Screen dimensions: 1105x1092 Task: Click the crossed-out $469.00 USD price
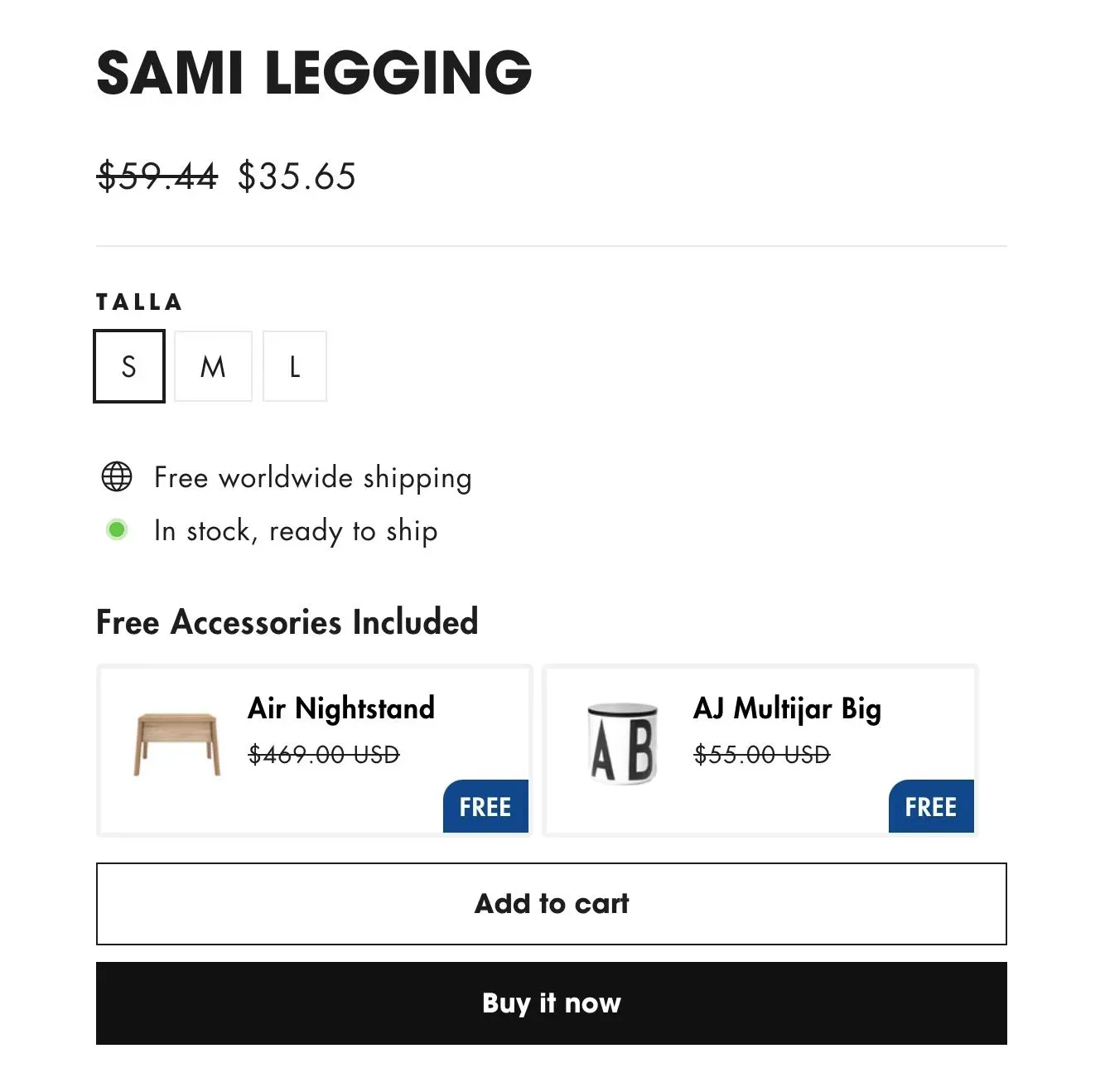(x=324, y=754)
